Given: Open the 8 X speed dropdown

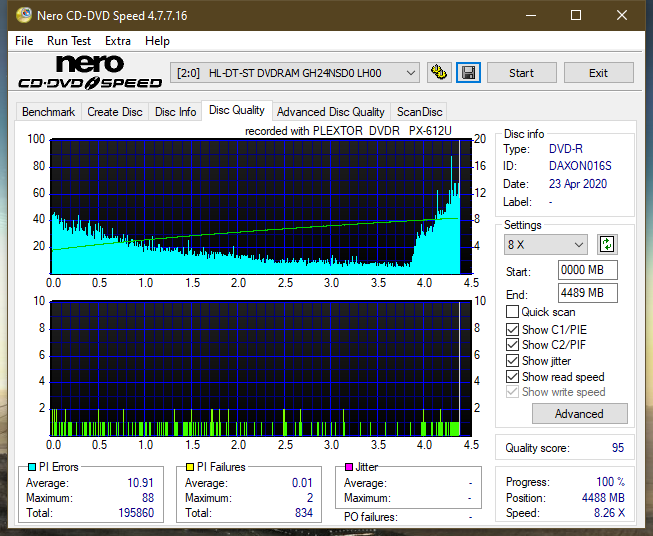Looking at the screenshot, I should (546, 244).
